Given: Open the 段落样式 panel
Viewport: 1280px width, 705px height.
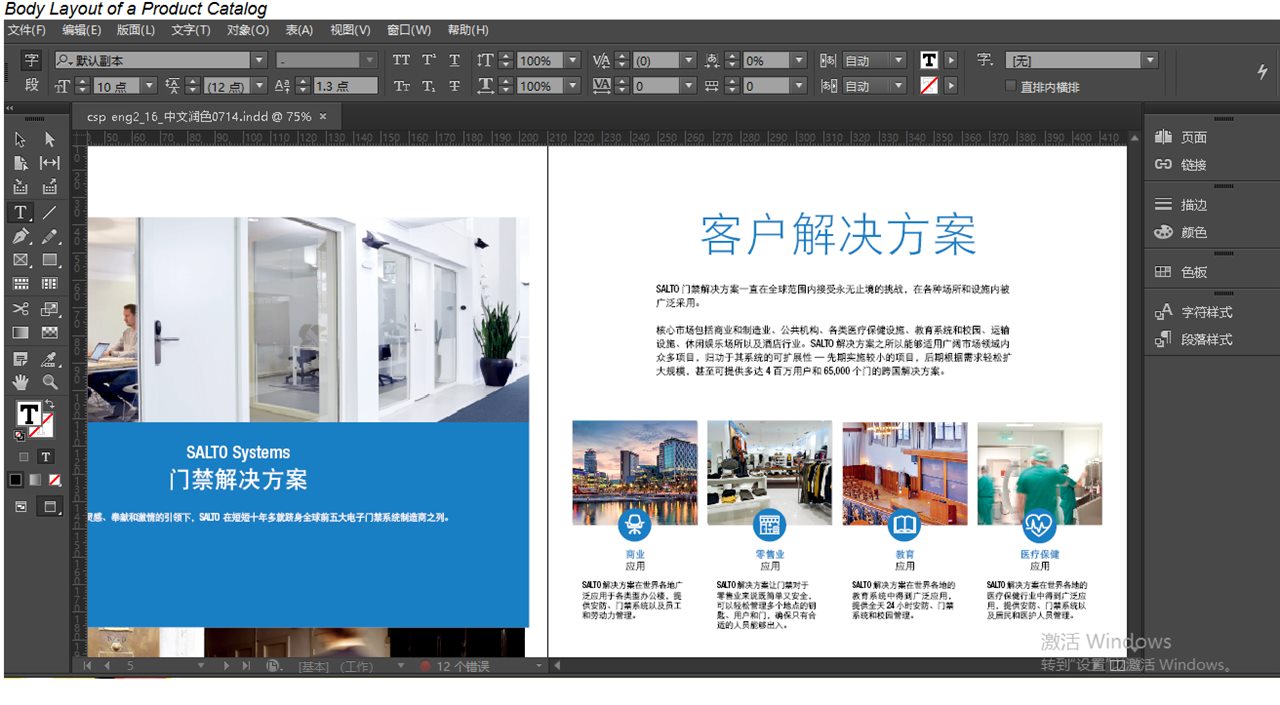Looking at the screenshot, I should click(x=1194, y=339).
